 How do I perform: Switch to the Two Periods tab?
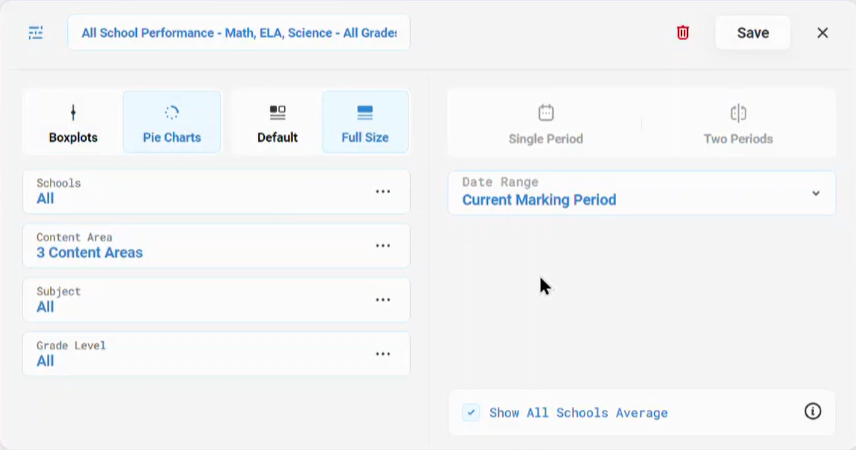pyautogui.click(x=738, y=123)
